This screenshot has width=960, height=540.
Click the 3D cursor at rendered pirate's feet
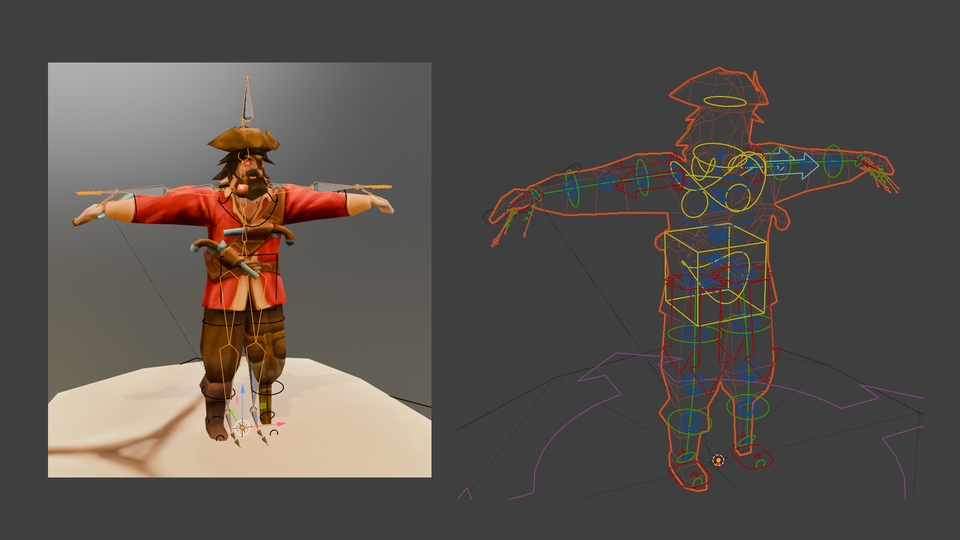click(242, 428)
